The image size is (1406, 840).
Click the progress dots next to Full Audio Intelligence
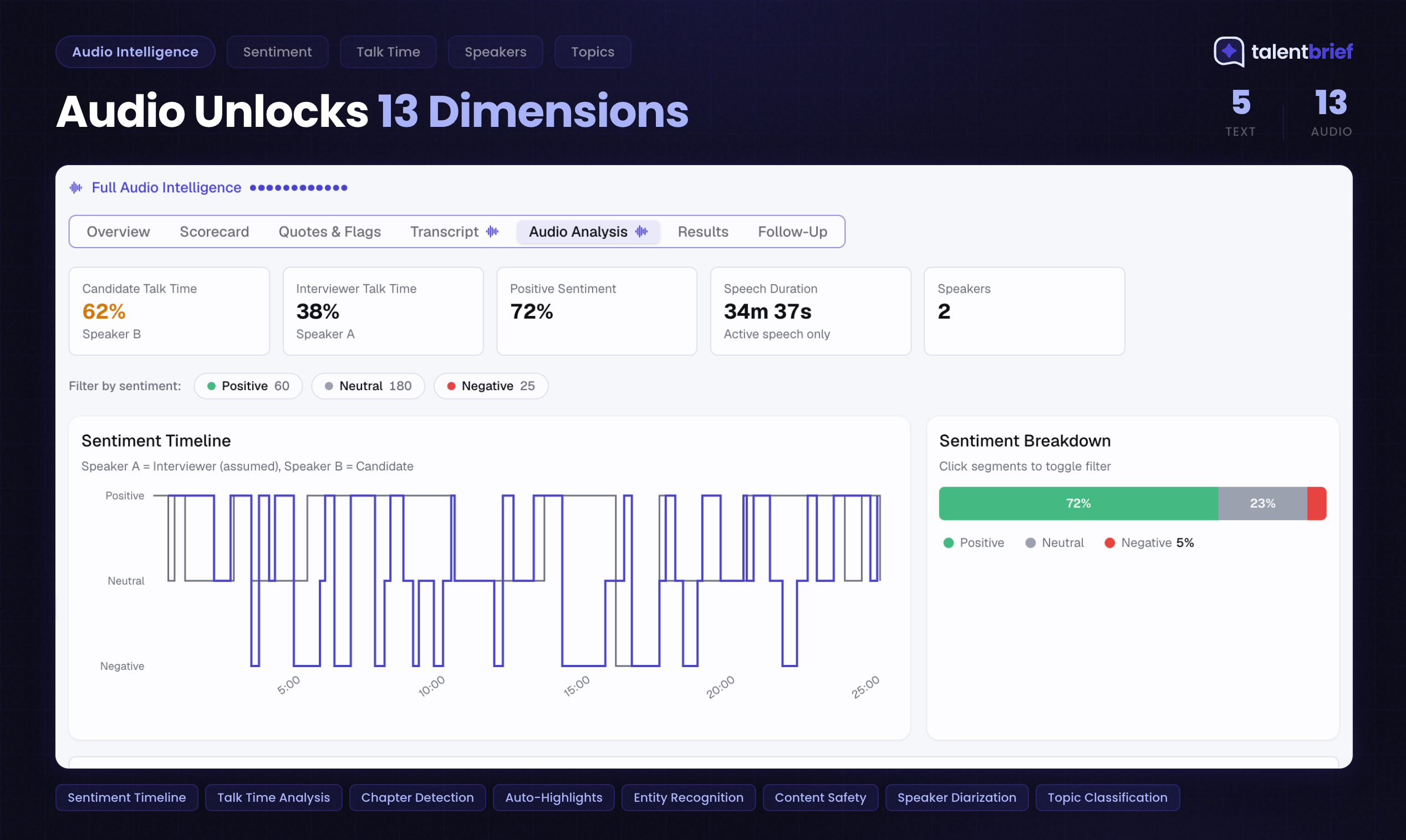pyautogui.click(x=298, y=188)
